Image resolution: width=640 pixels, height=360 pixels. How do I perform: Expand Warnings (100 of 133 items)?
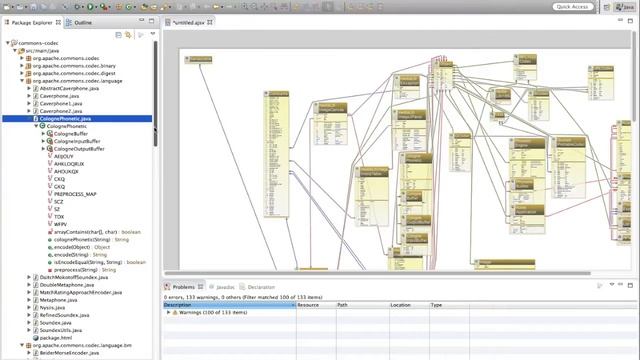click(x=168, y=312)
